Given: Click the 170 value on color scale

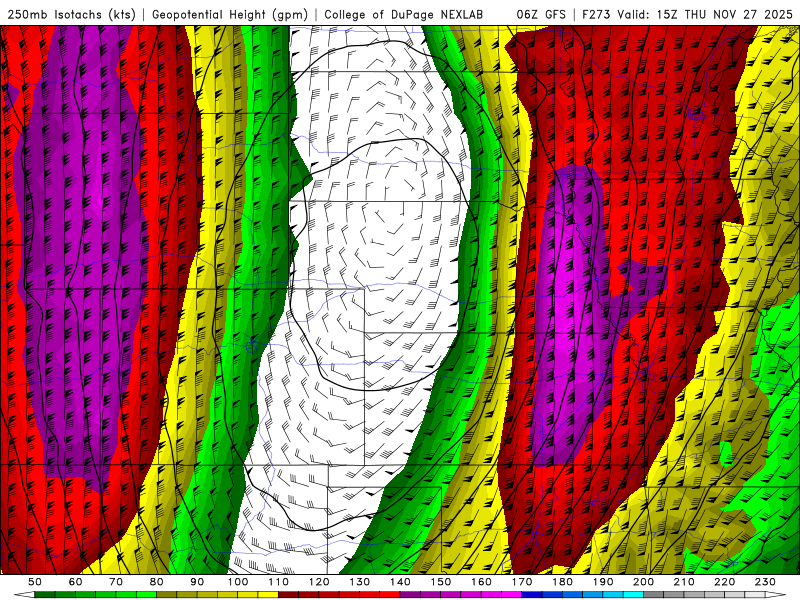Looking at the screenshot, I should click(522, 582).
